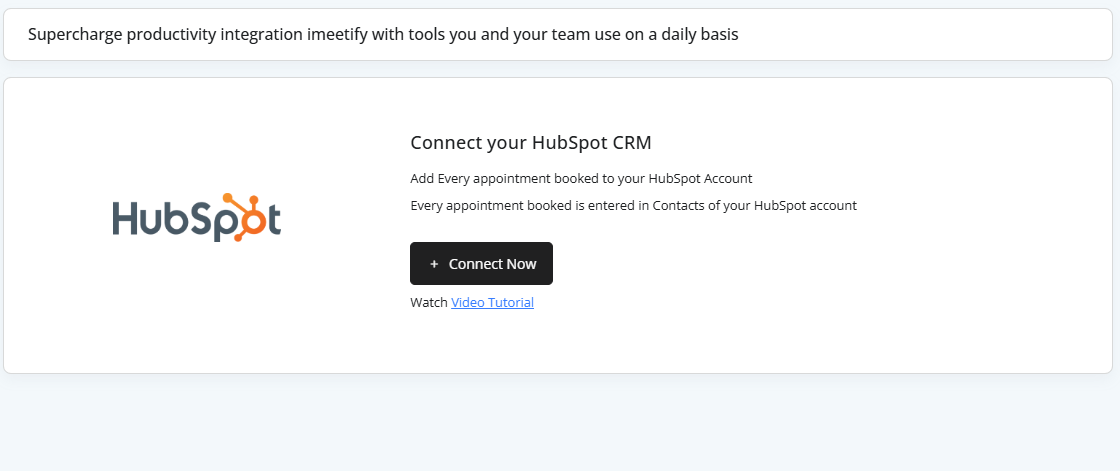
Task: Click "HubSpot Account" in the first description line
Action: pyautogui.click(x=700, y=179)
